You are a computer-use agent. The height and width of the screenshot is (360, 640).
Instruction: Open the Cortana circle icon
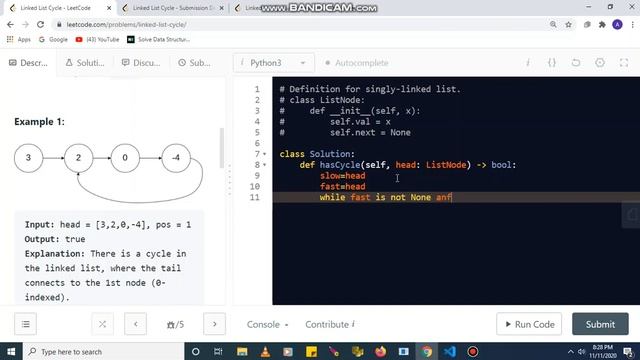point(196,351)
